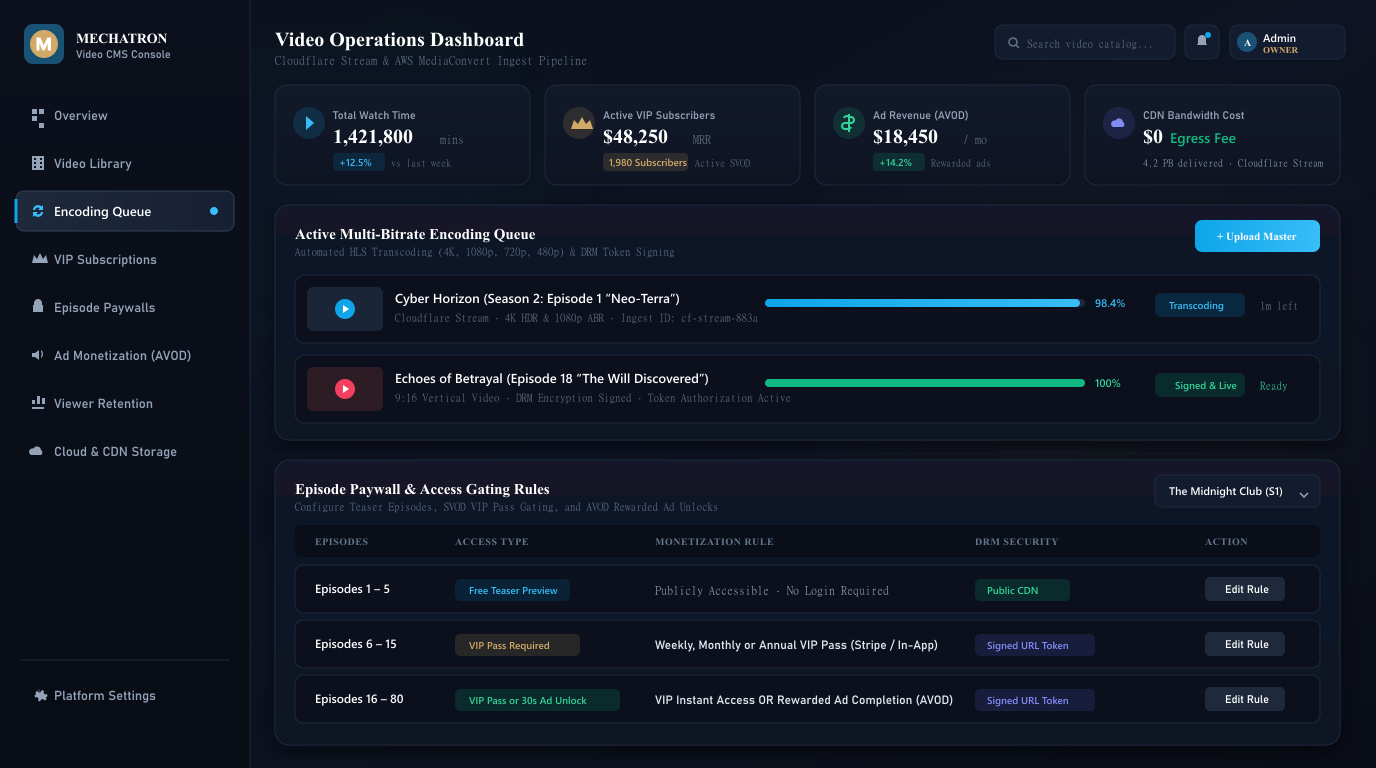Click the Overview grid icon in sidebar
This screenshot has height=768, width=1376.
pyautogui.click(x=38, y=116)
